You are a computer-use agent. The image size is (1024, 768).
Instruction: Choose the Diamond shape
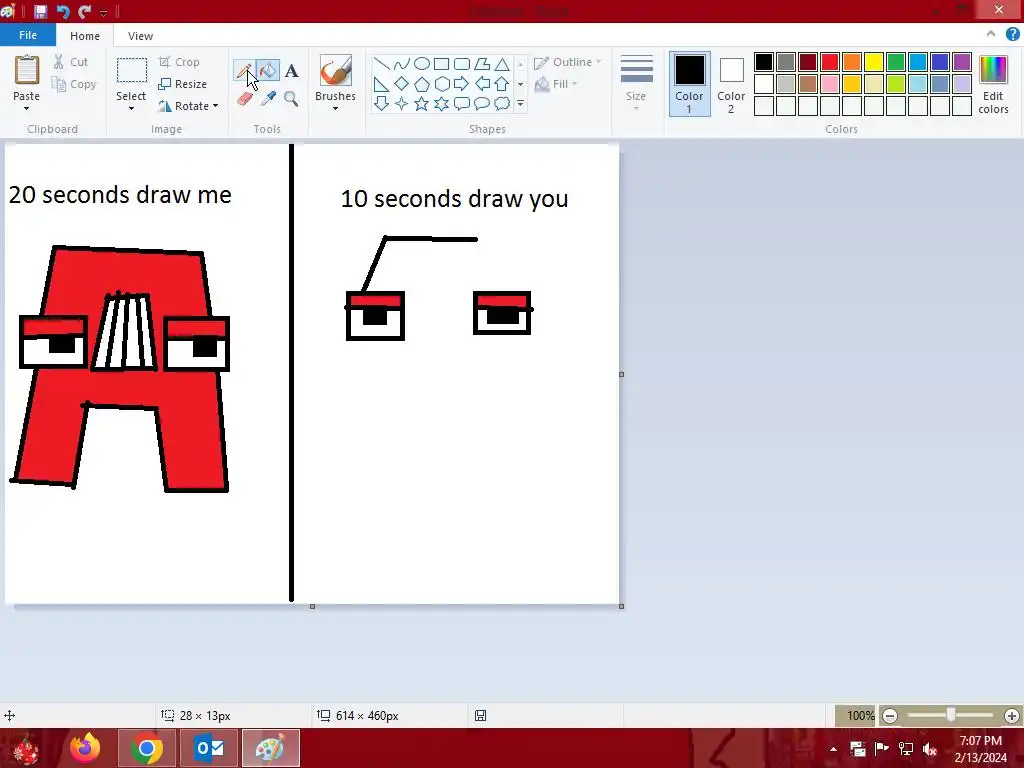(402, 84)
